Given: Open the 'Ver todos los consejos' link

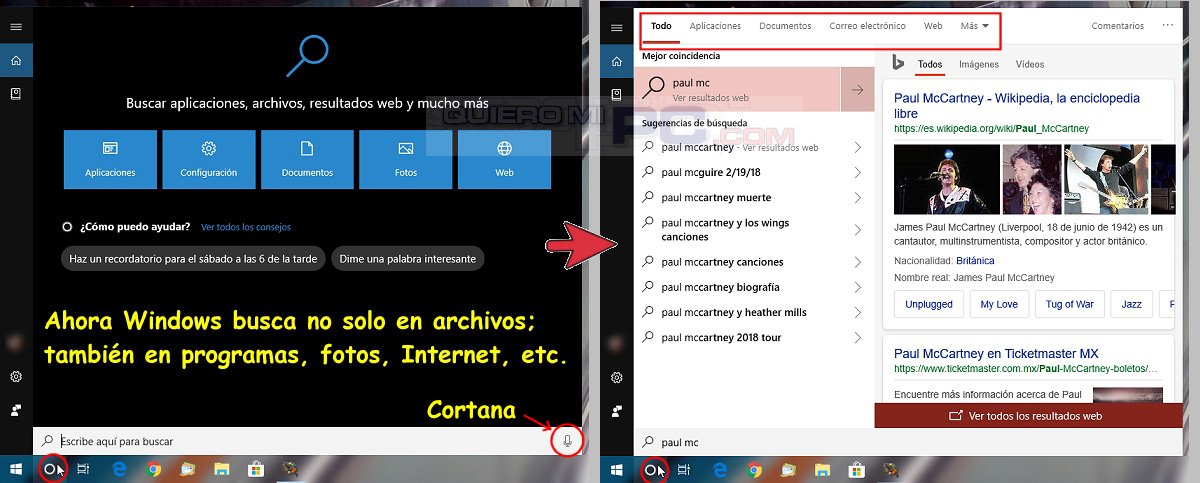Looking at the screenshot, I should coord(246,227).
